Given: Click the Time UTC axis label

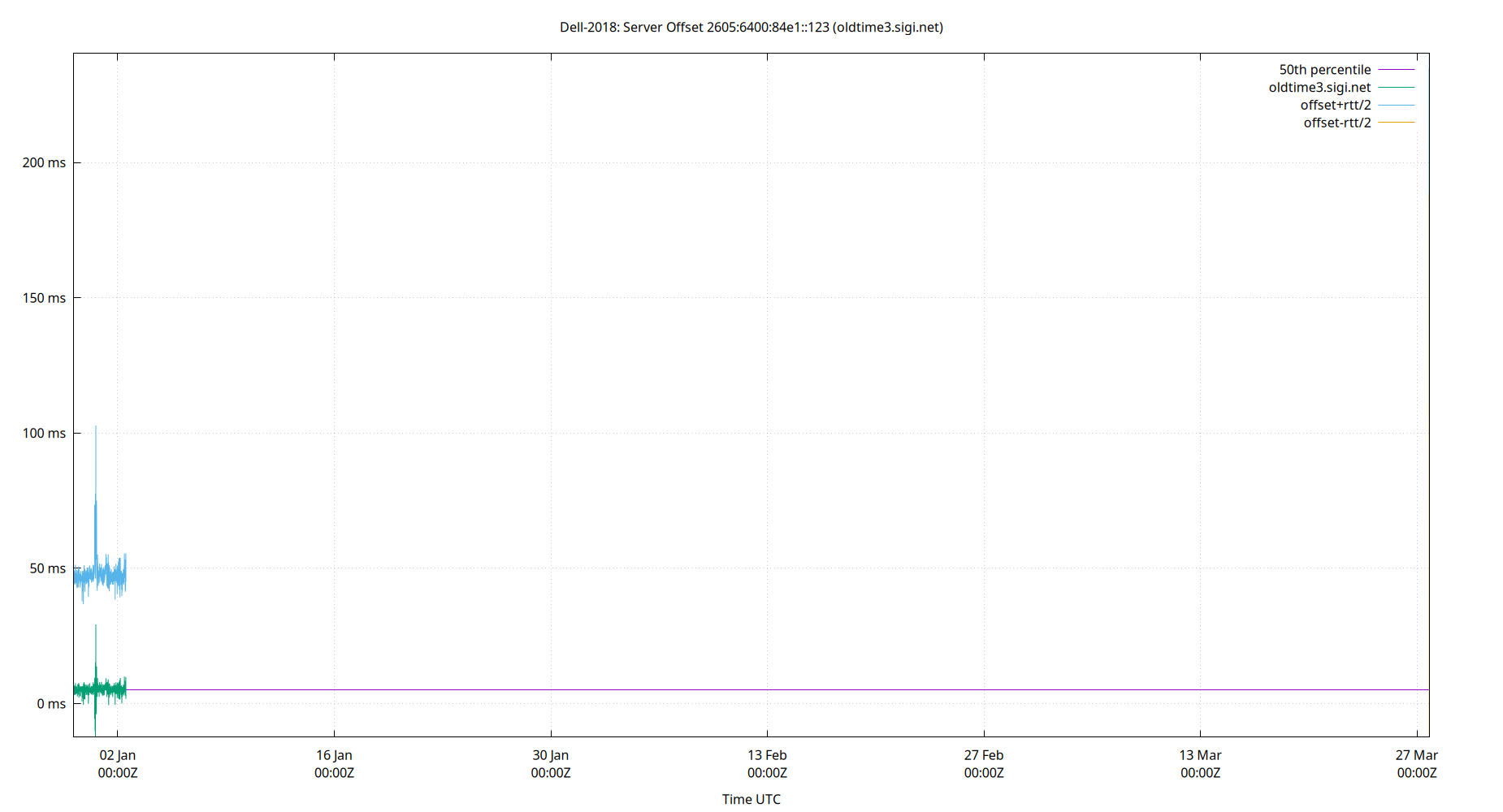Looking at the screenshot, I should (x=751, y=799).
